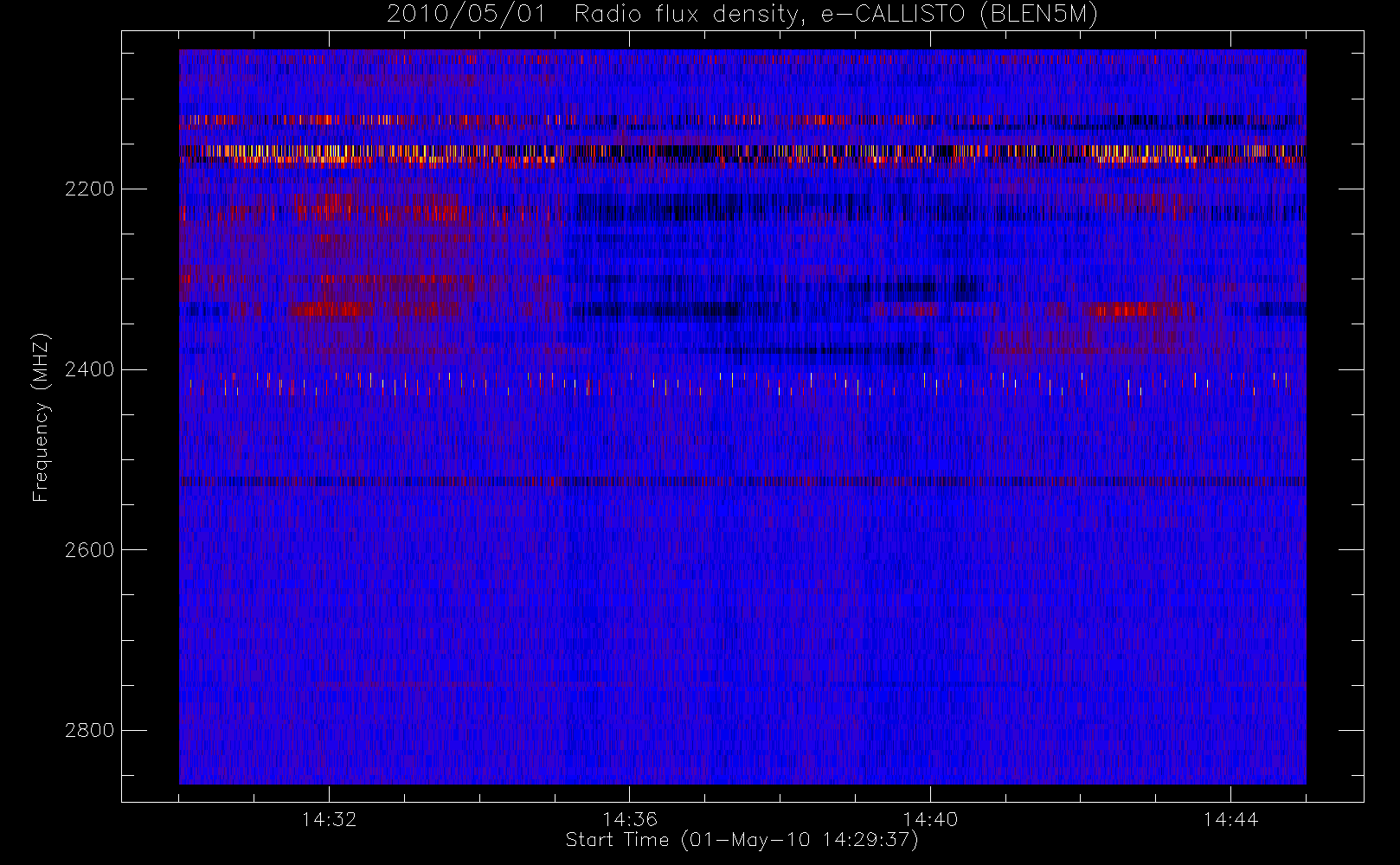
Task: Click the 14:36 time tick label
Action: click(630, 818)
